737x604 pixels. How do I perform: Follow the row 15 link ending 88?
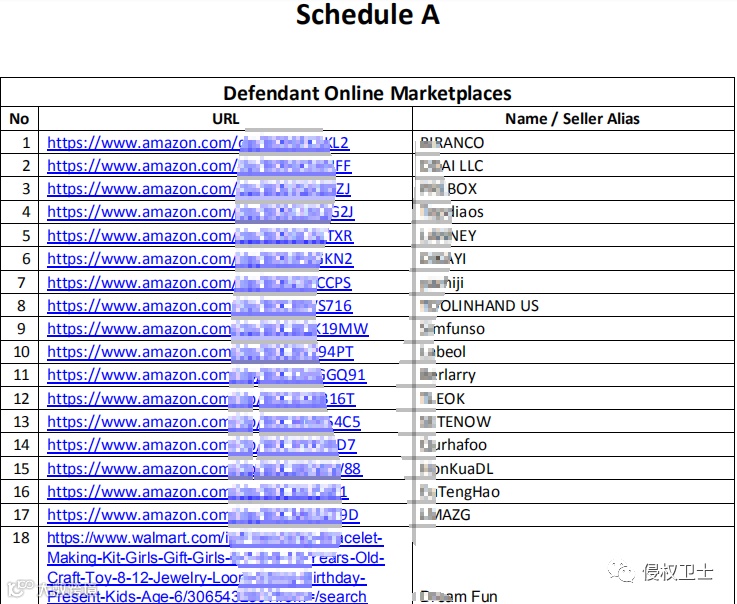point(204,469)
